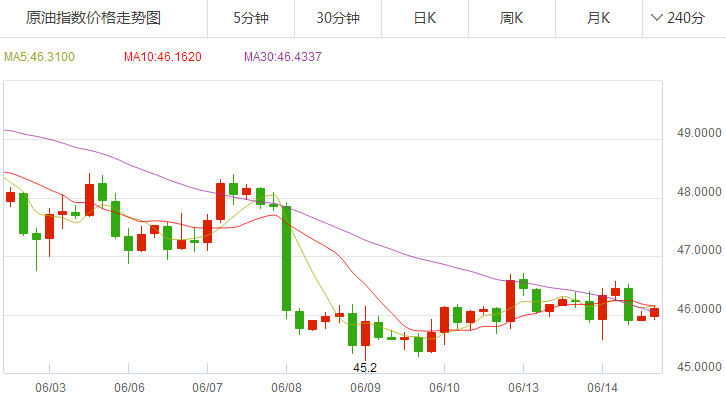This screenshot has width=726, height=401.
Task: Click the MA5:46.3100 indicator label
Action: 39,57
